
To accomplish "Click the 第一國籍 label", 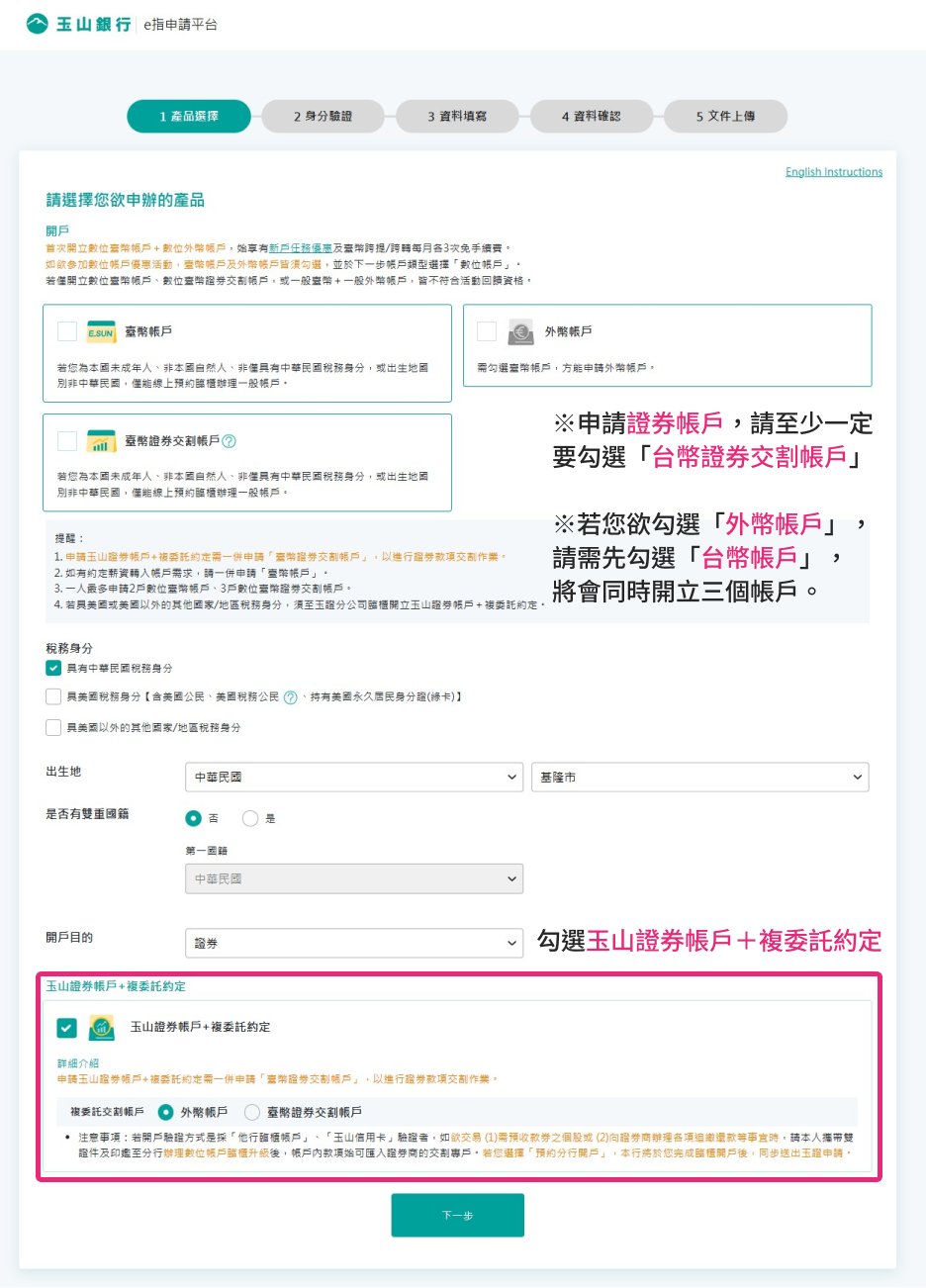I will (207, 851).
